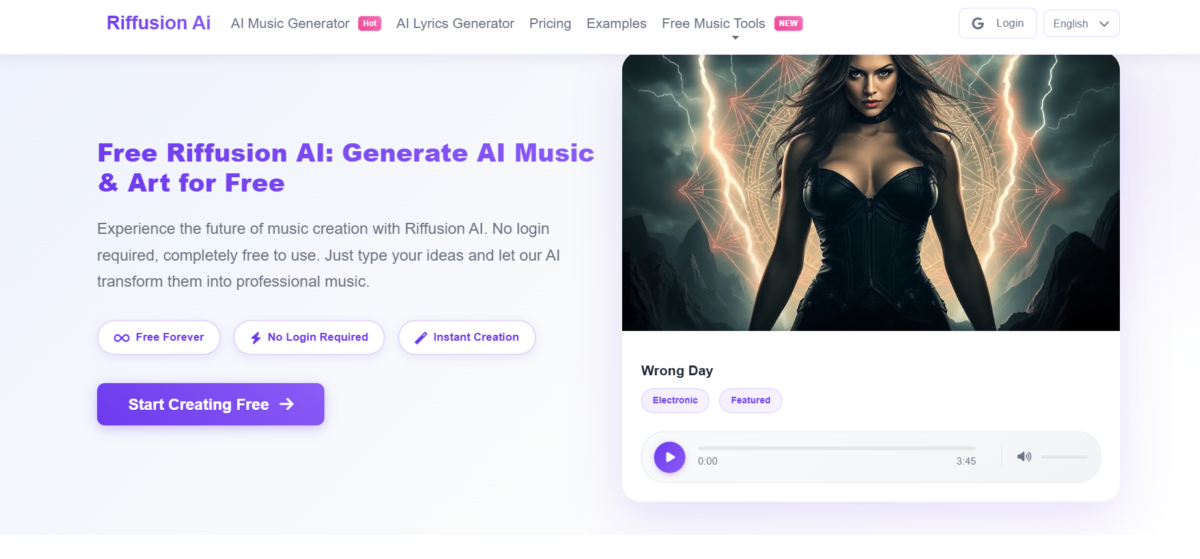1200x559 pixels.
Task: Select the Electronic genre tag
Action: pyautogui.click(x=675, y=400)
